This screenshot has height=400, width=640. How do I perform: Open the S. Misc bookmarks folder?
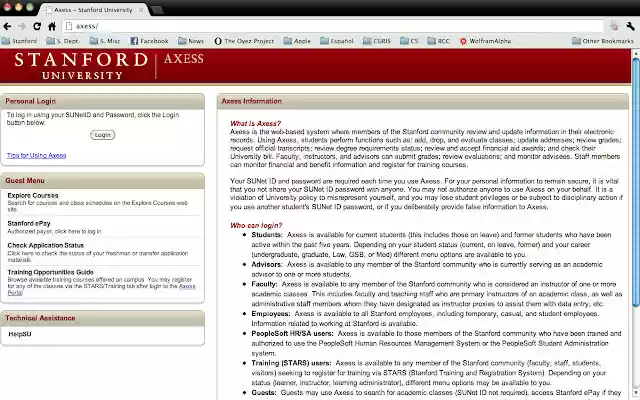coord(105,41)
